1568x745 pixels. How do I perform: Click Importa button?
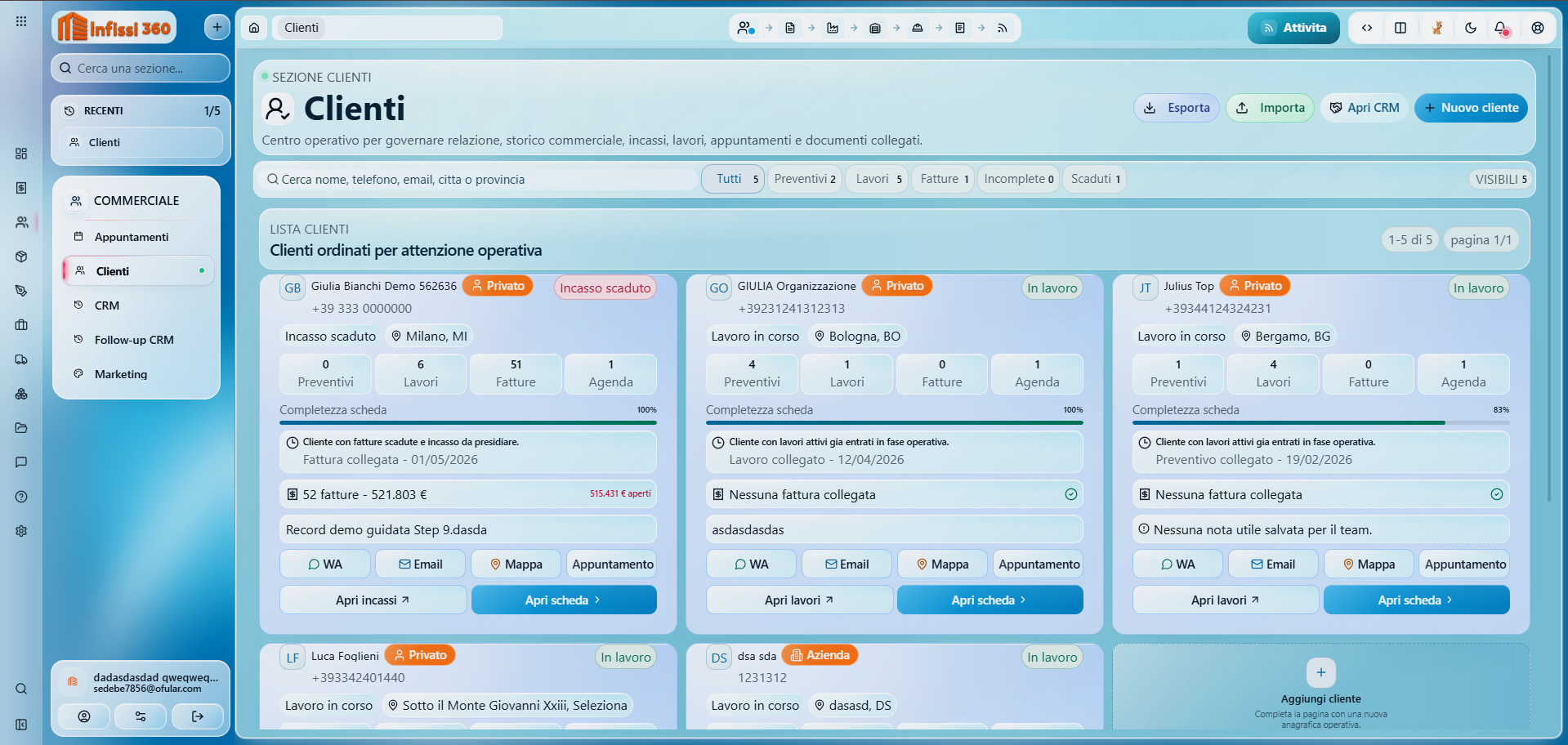(1270, 108)
